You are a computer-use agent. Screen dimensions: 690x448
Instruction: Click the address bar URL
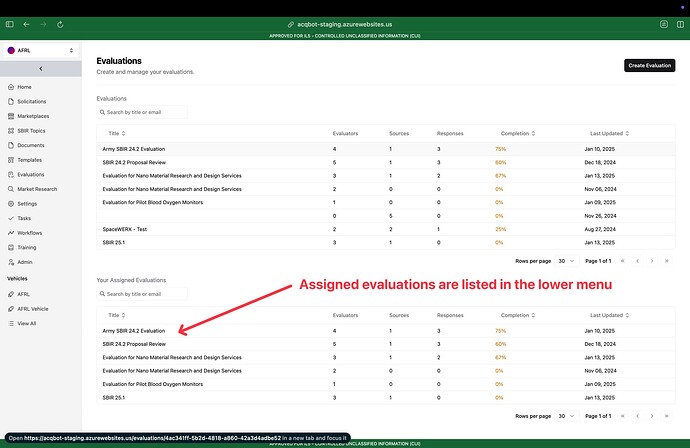[345, 24]
